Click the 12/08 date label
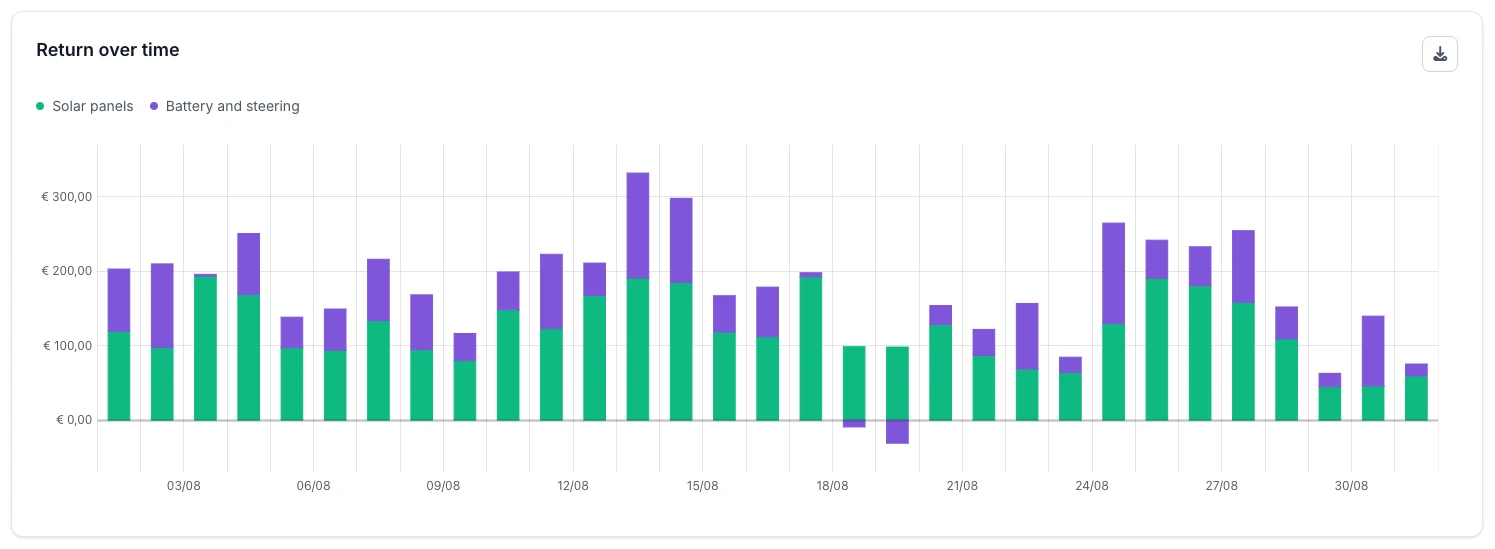 pyautogui.click(x=573, y=486)
